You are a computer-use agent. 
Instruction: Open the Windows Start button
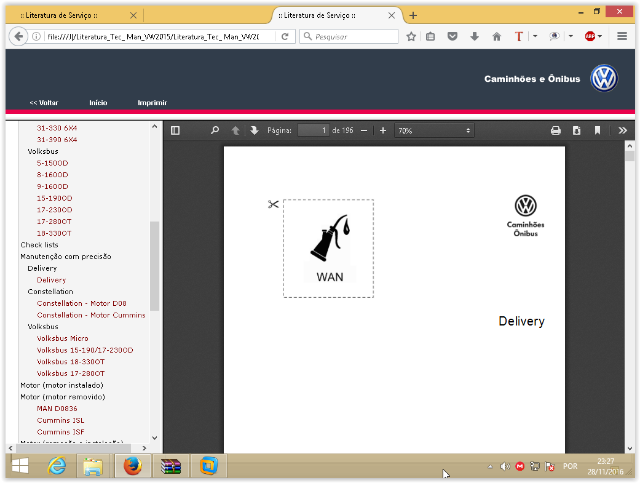20,466
